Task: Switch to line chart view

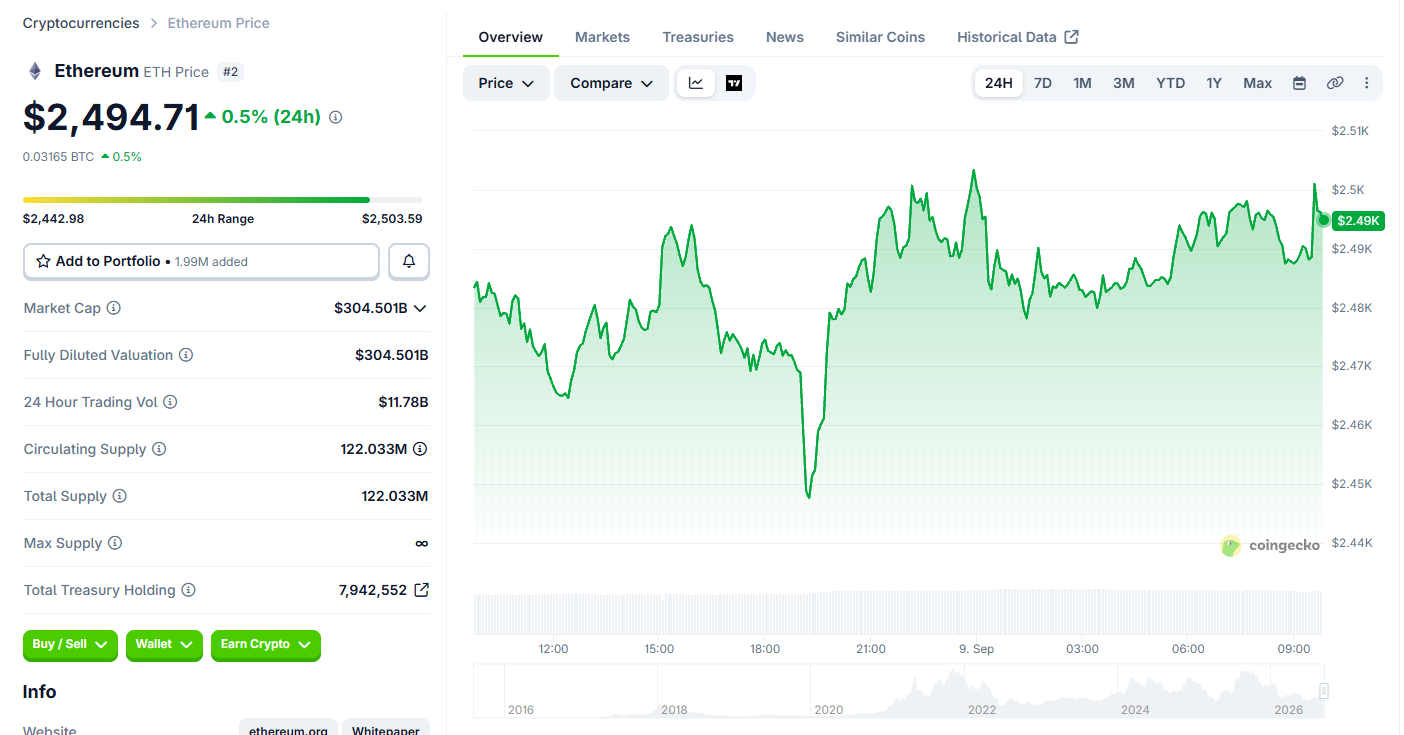Action: point(696,83)
